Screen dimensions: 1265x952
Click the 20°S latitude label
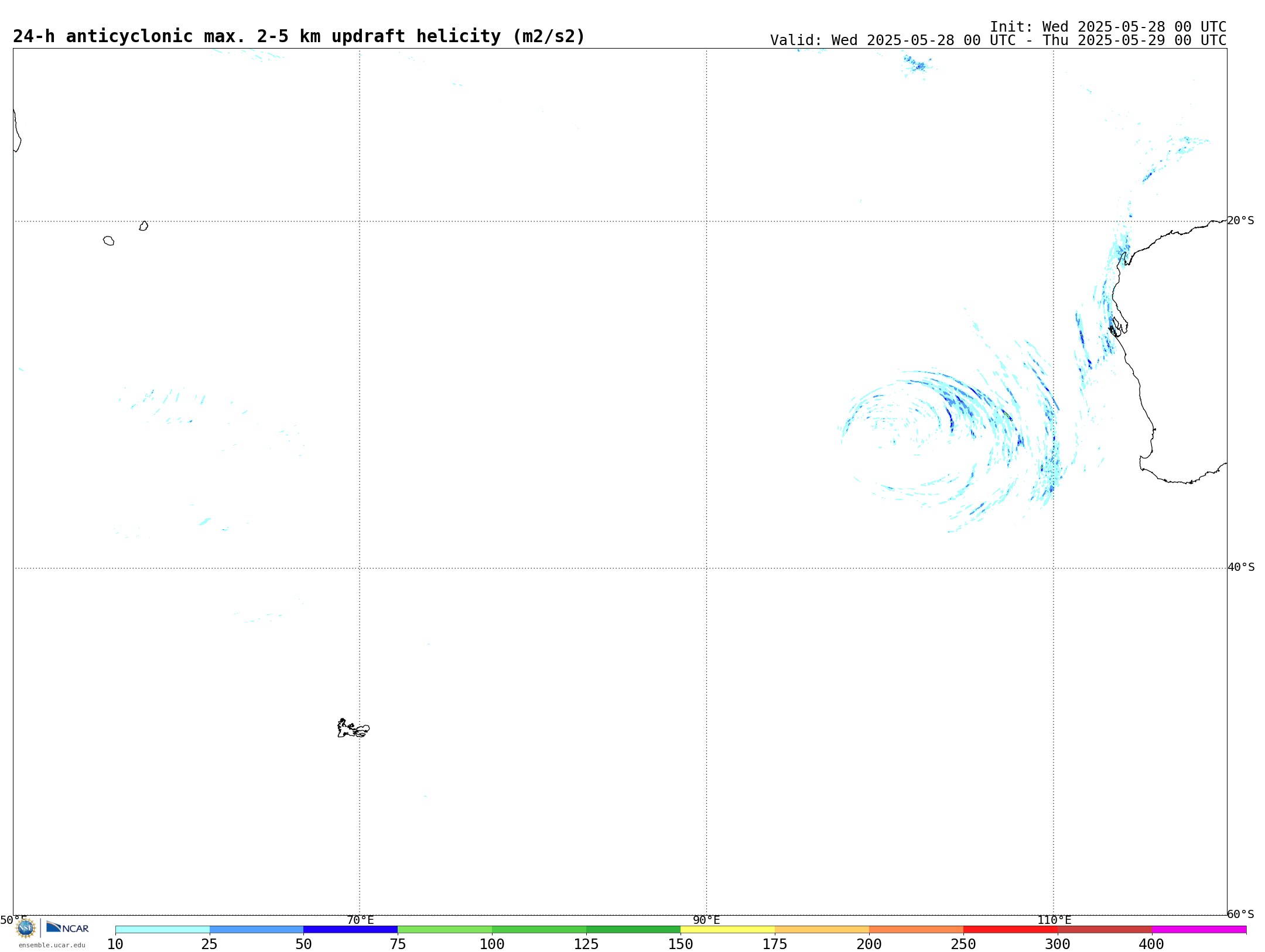tap(1241, 221)
